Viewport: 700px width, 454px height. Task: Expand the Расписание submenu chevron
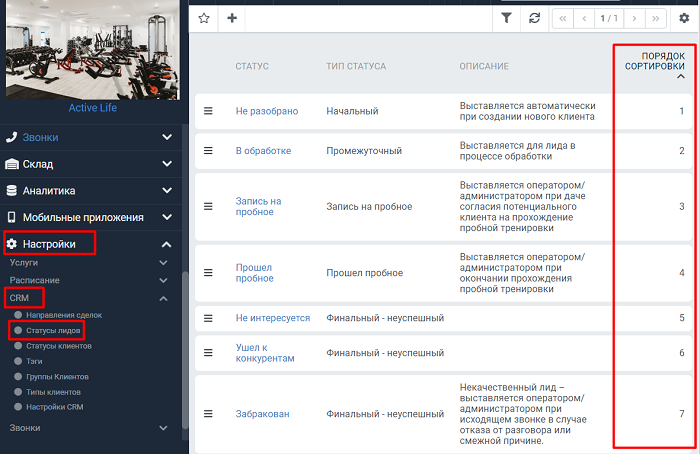click(x=163, y=280)
